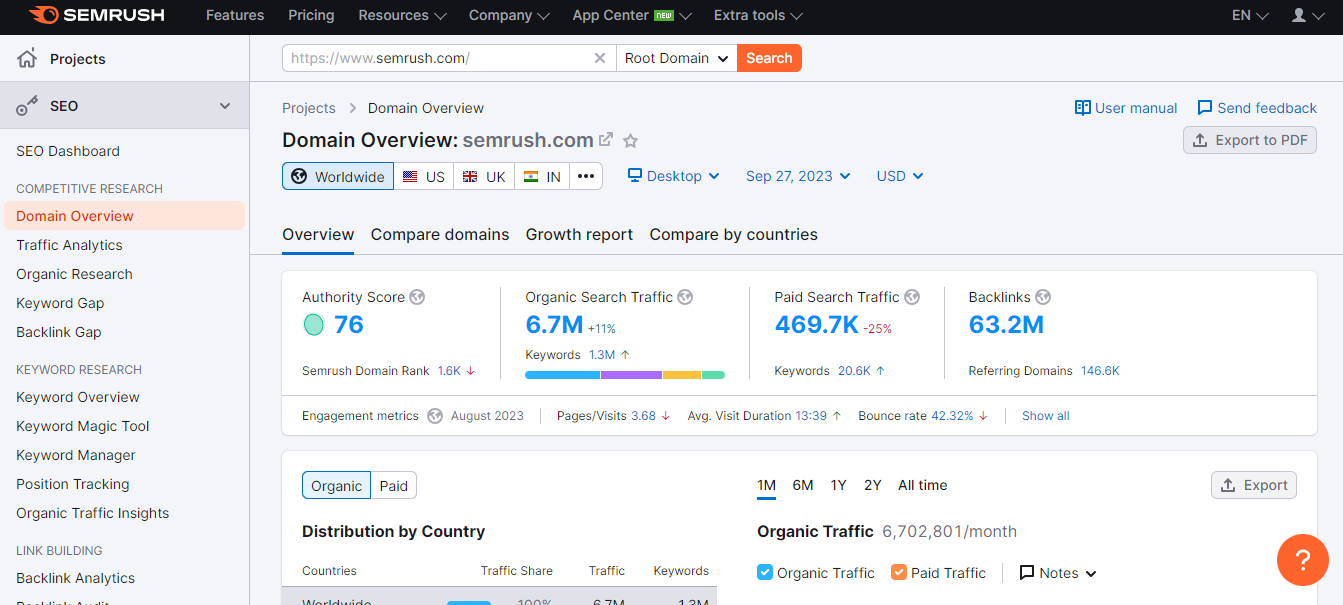
Task: Select IN country filter
Action: pos(542,176)
